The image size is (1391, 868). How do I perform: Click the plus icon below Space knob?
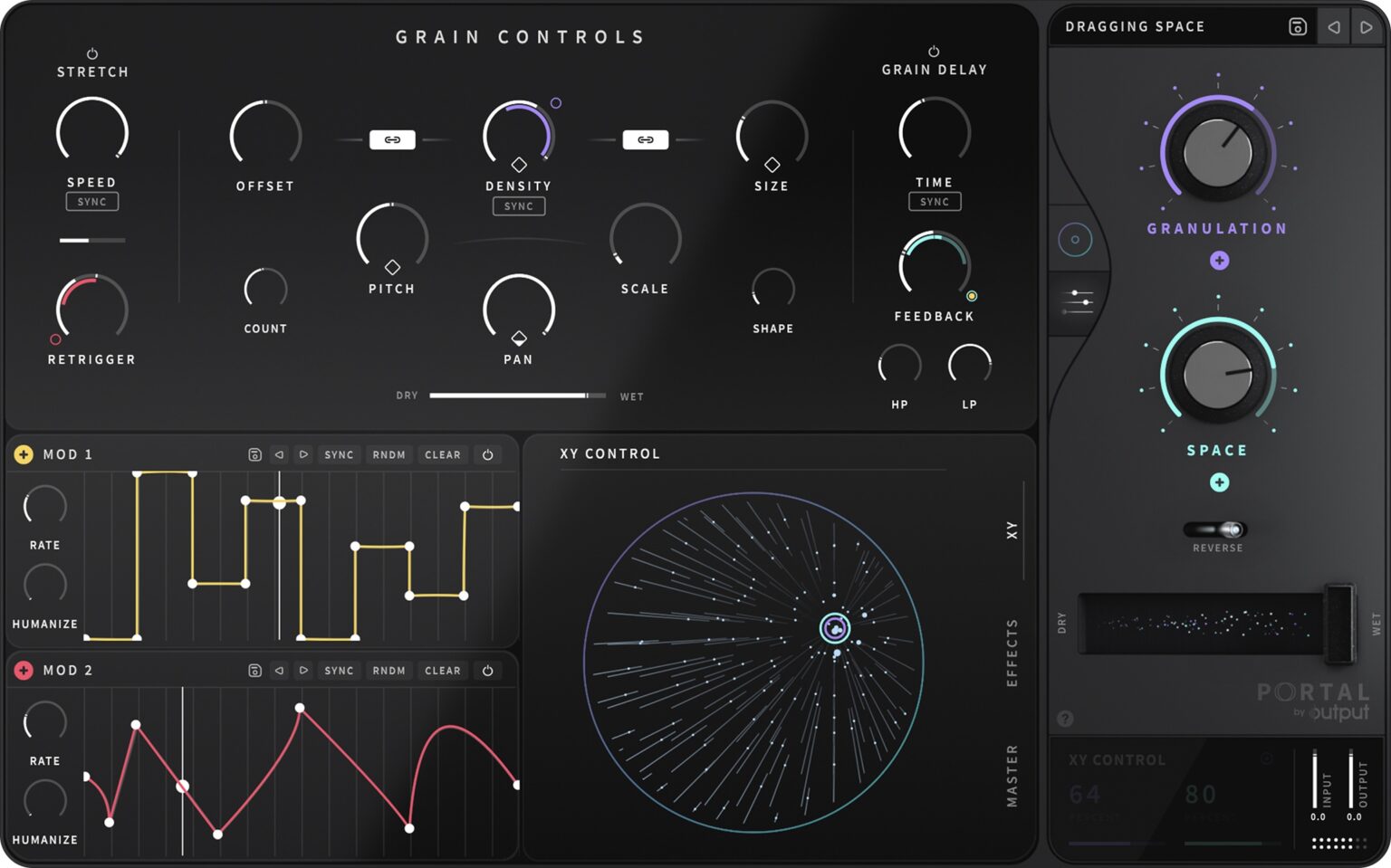(x=1219, y=483)
